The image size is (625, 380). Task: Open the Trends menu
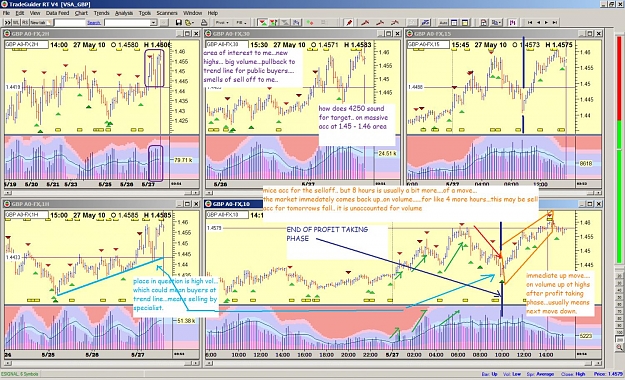101,13
